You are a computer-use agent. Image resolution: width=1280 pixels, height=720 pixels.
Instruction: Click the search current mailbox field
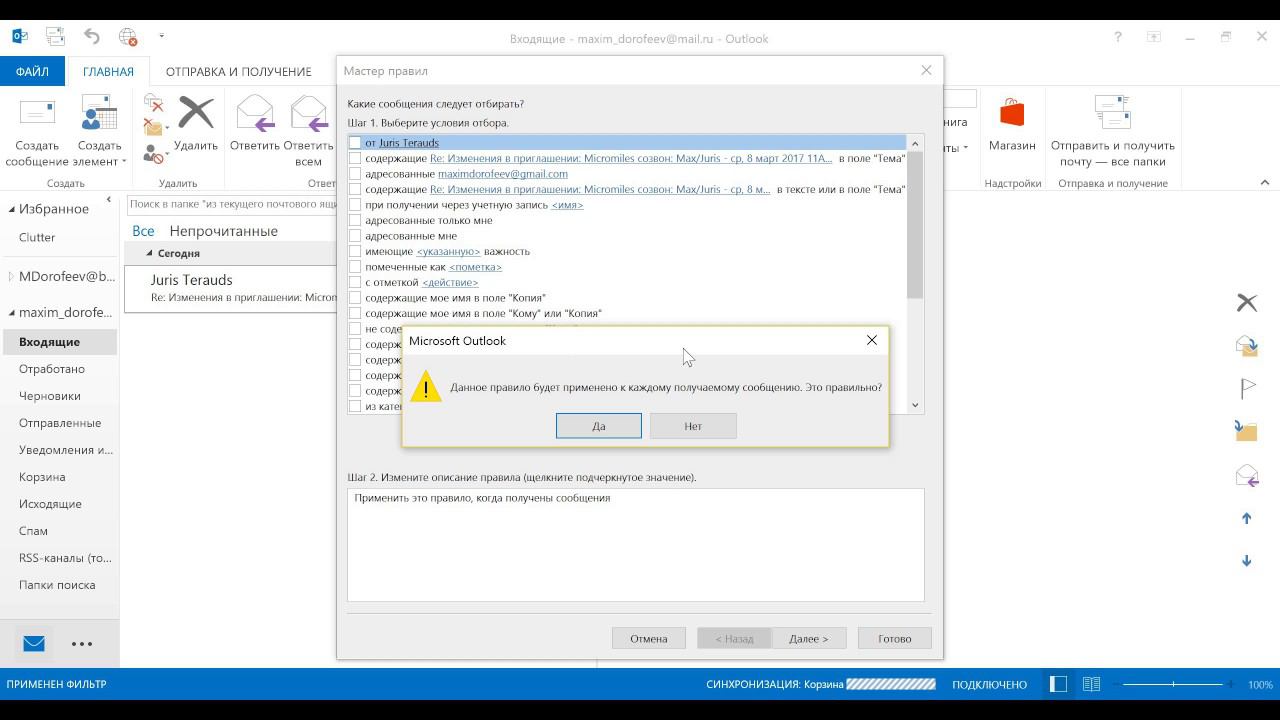[x=232, y=204]
